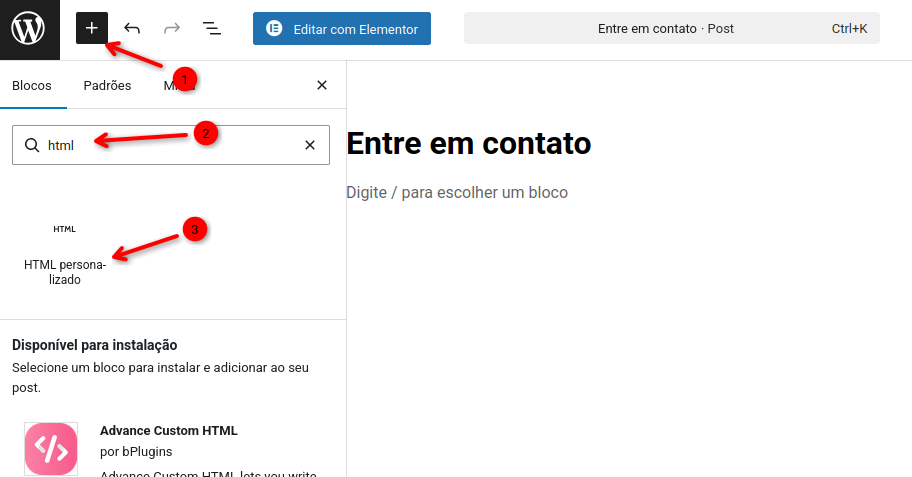Click the Advance Custom HTML title
Image resolution: width=912 pixels, height=477 pixels.
(169, 431)
